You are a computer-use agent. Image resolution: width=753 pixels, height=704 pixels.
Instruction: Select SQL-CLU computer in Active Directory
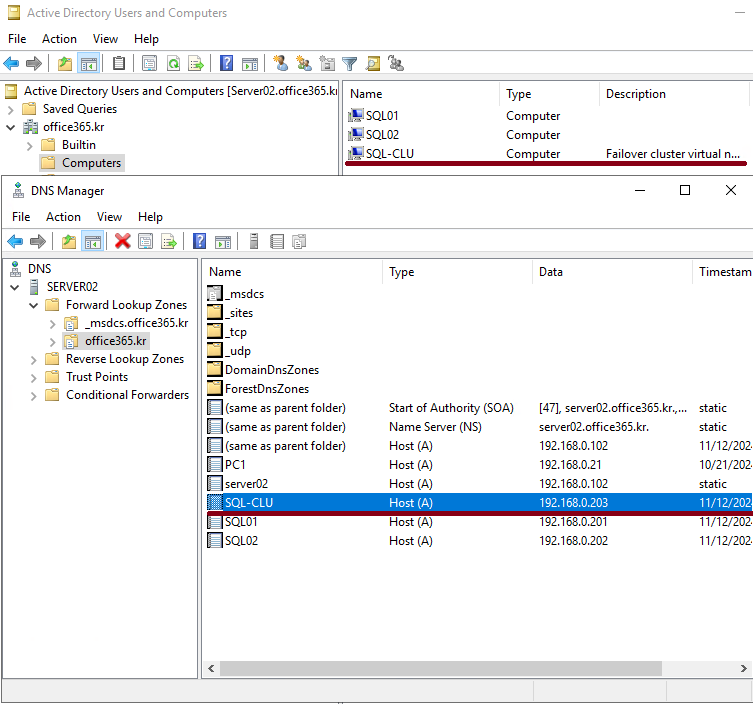point(389,154)
